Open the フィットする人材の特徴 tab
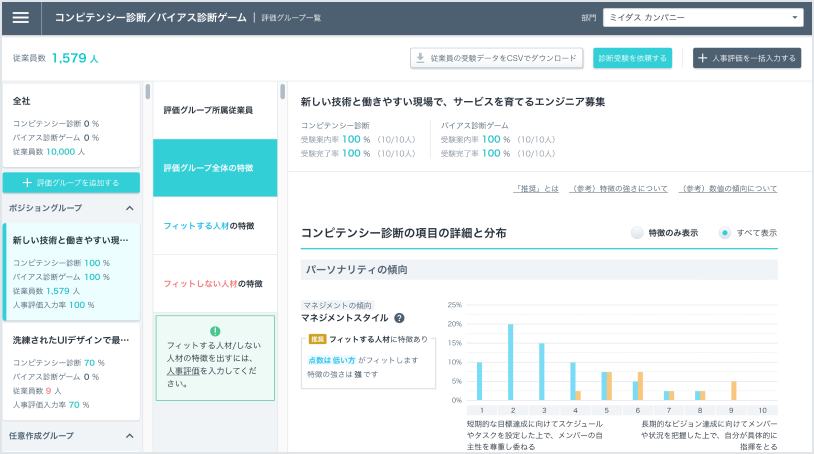This screenshot has height=454, width=814. click(208, 225)
